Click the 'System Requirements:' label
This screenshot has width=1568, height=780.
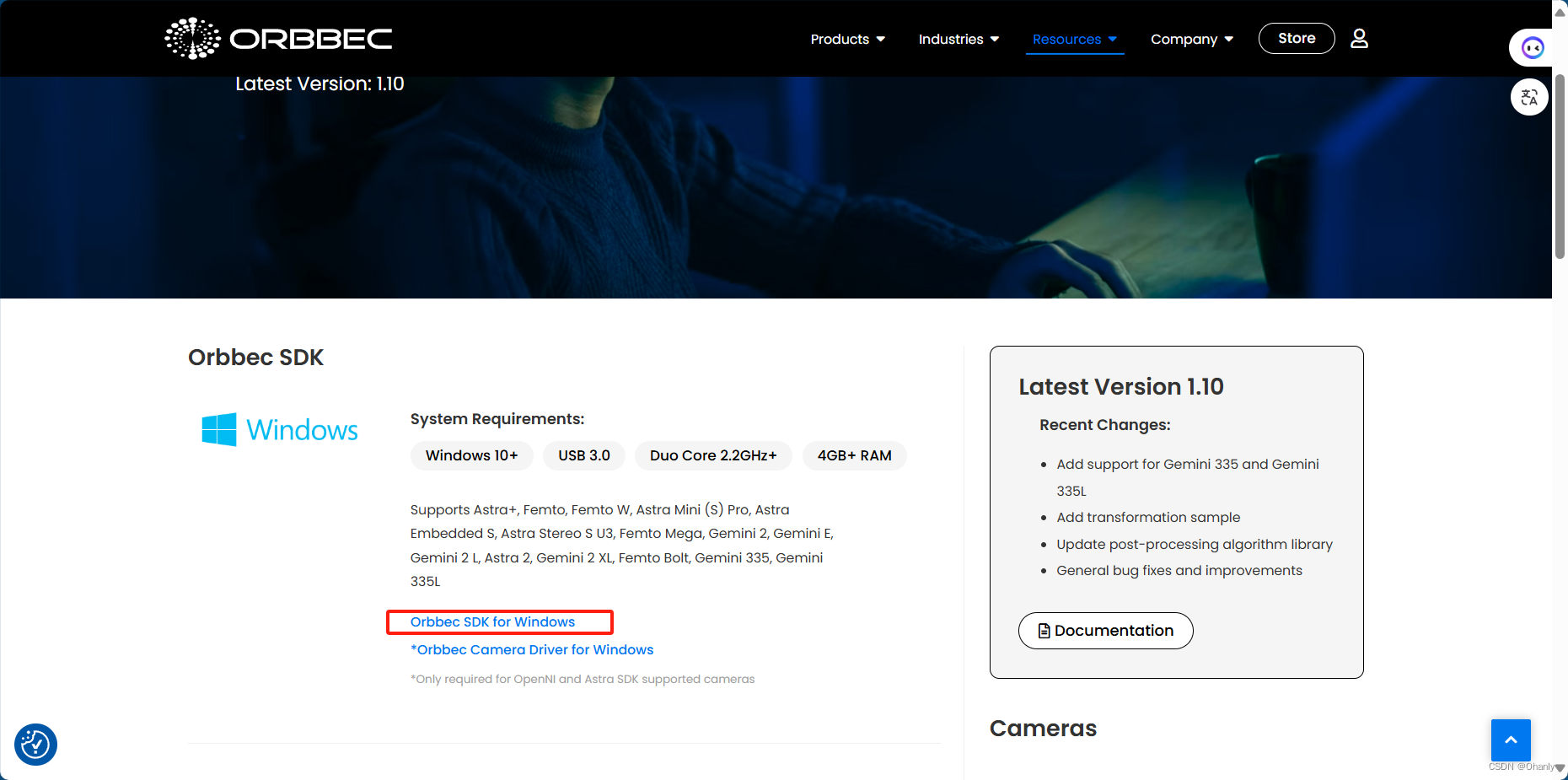pyautogui.click(x=497, y=419)
